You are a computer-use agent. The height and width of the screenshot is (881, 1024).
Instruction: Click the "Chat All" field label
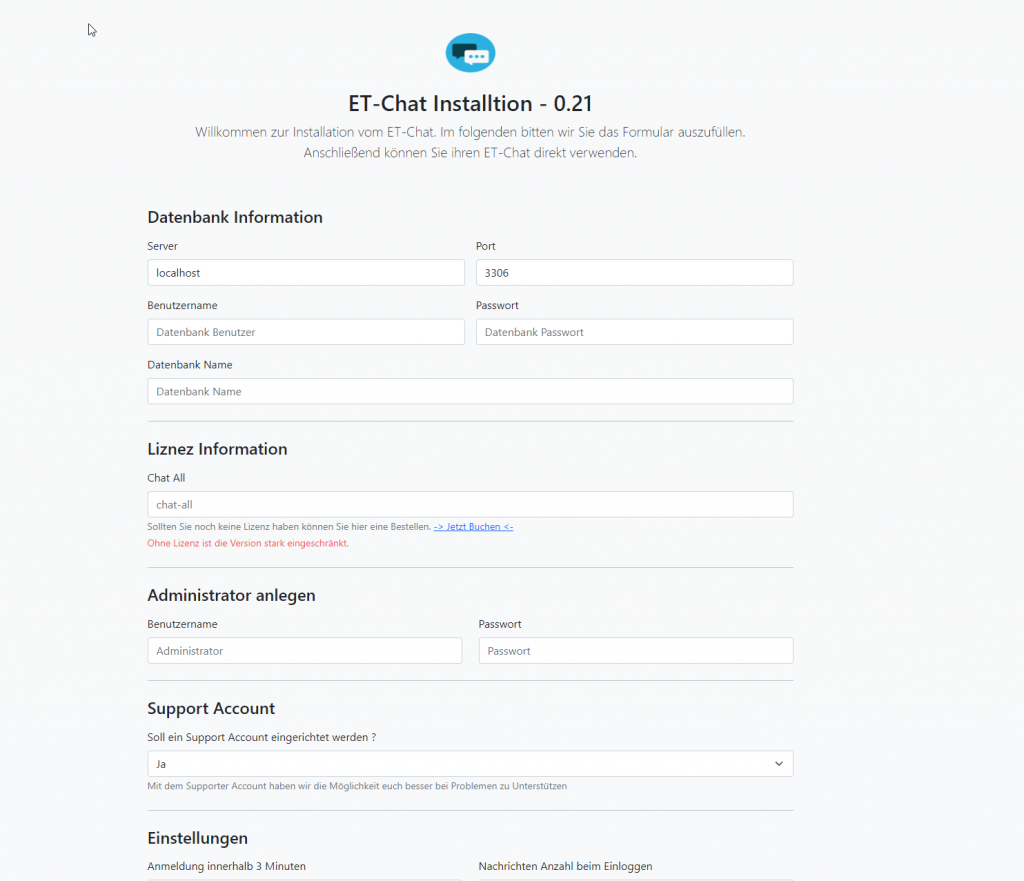[x=166, y=478]
